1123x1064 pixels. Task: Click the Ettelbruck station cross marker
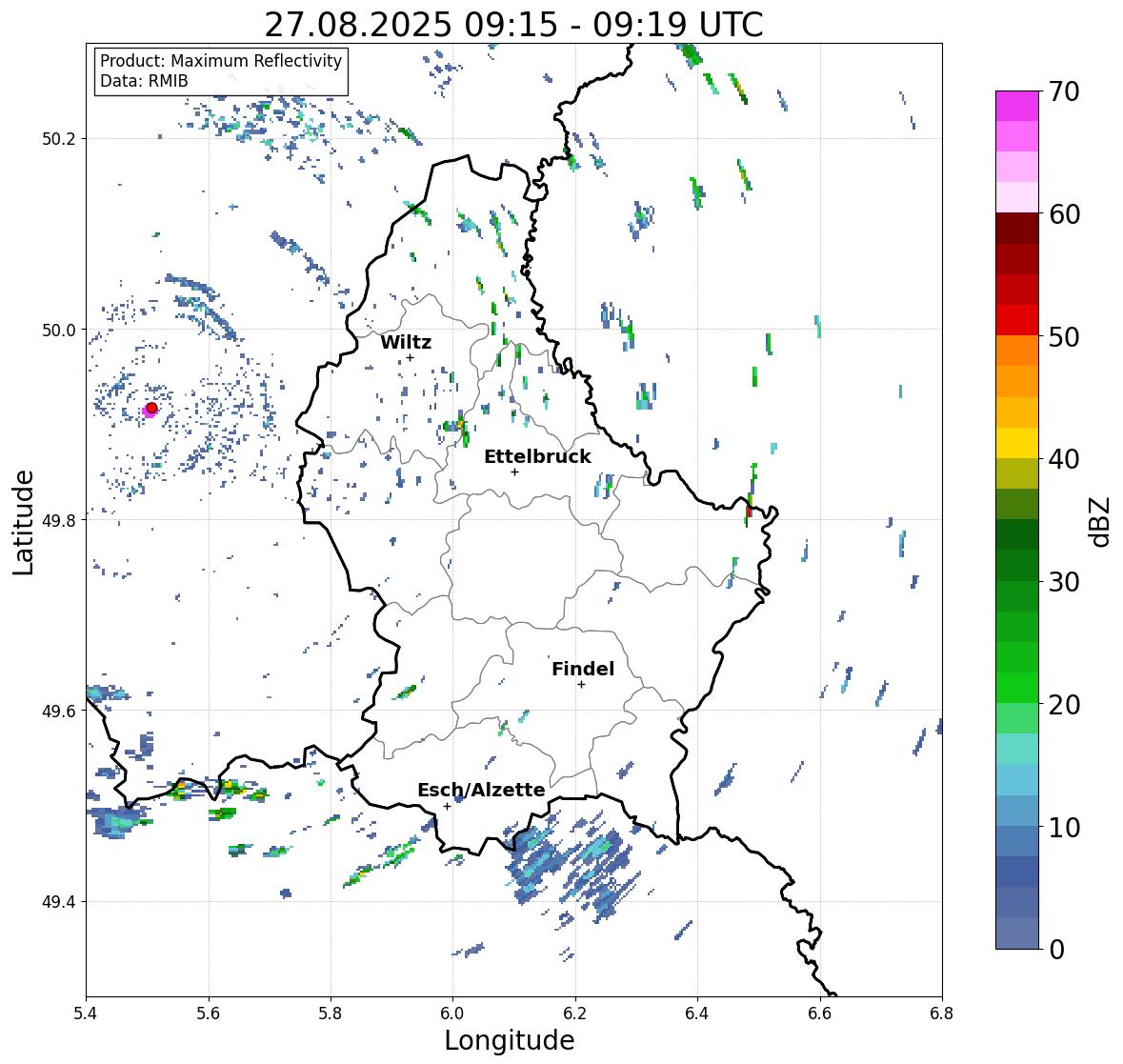tap(514, 472)
